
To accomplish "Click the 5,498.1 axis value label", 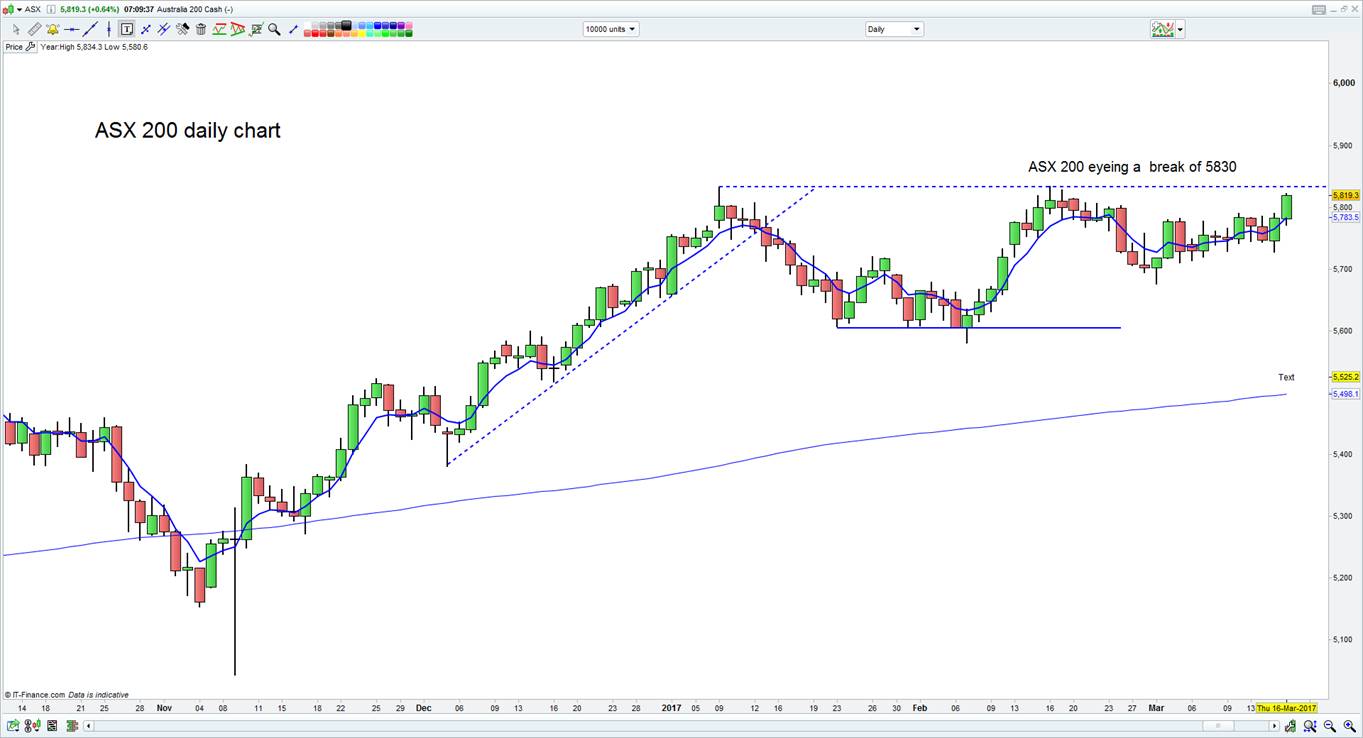I will pos(1345,394).
